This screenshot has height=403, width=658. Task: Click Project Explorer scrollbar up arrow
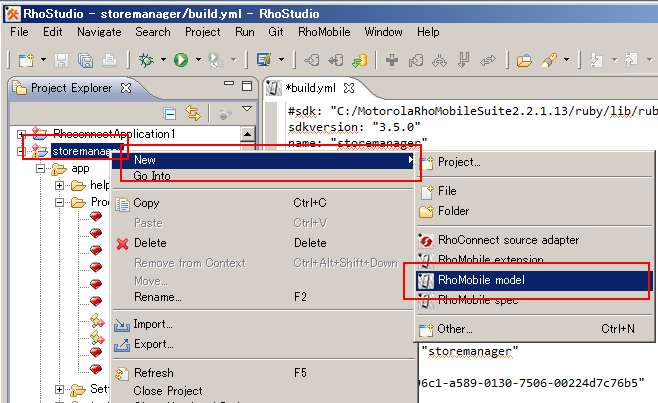[x=247, y=134]
